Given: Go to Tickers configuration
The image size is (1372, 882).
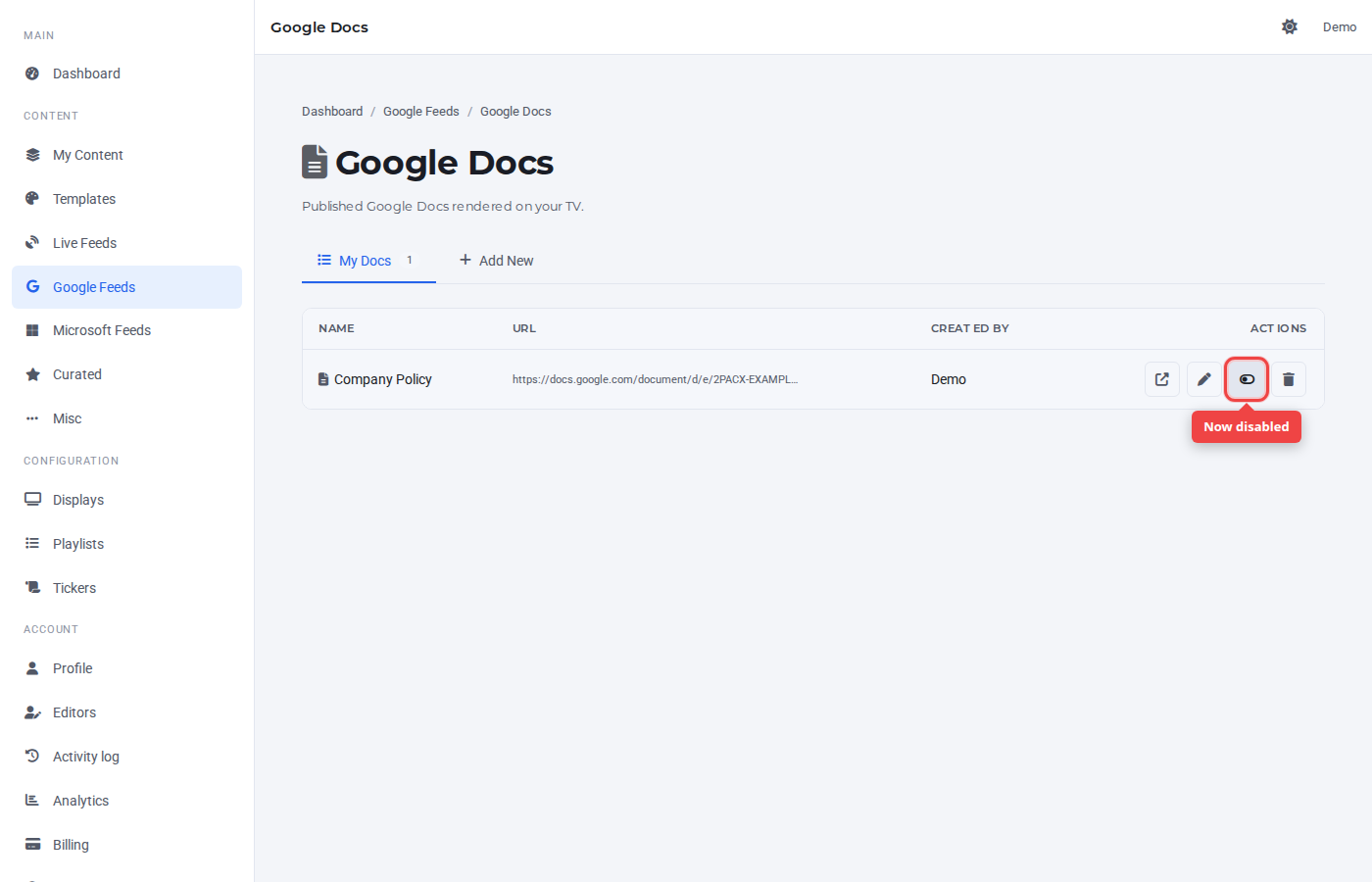Looking at the screenshot, I should coord(126,588).
